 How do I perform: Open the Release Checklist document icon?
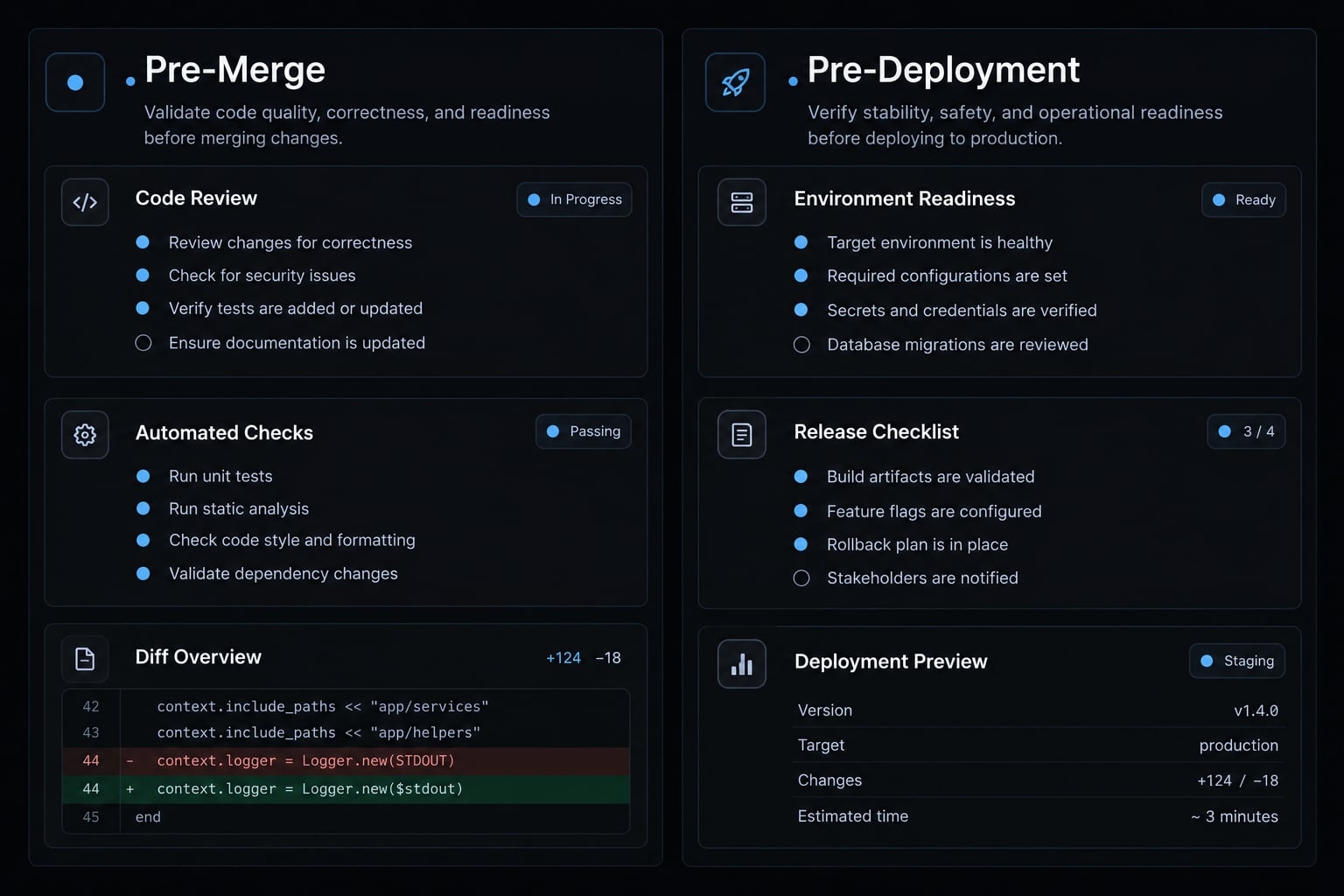(742, 435)
